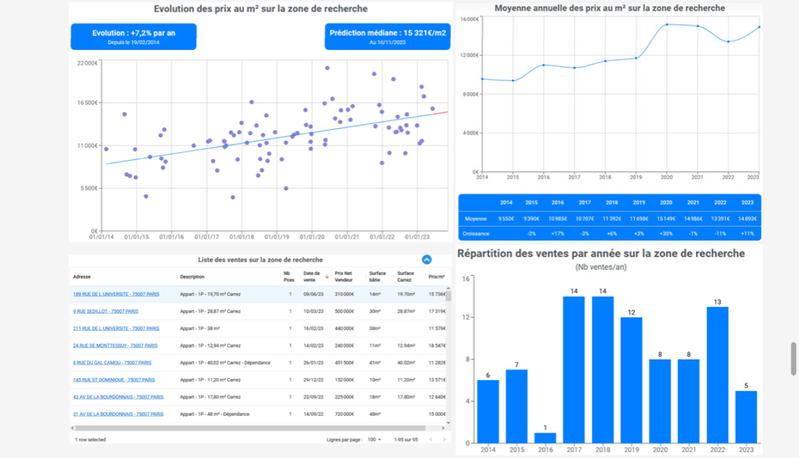Open the 24 Rue de Monttessuy link
Viewport: 799px width, 458px height.
coord(115,345)
